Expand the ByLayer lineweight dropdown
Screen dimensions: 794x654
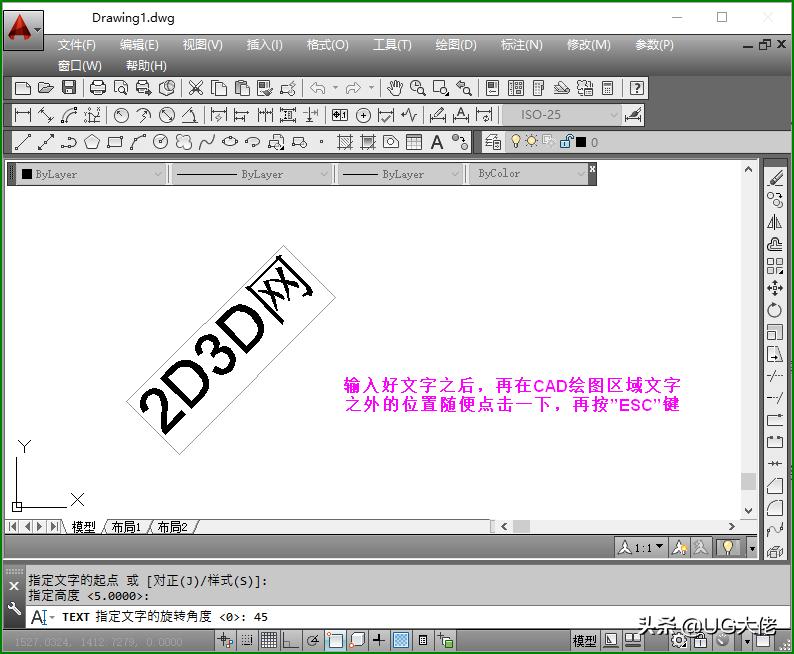click(455, 174)
